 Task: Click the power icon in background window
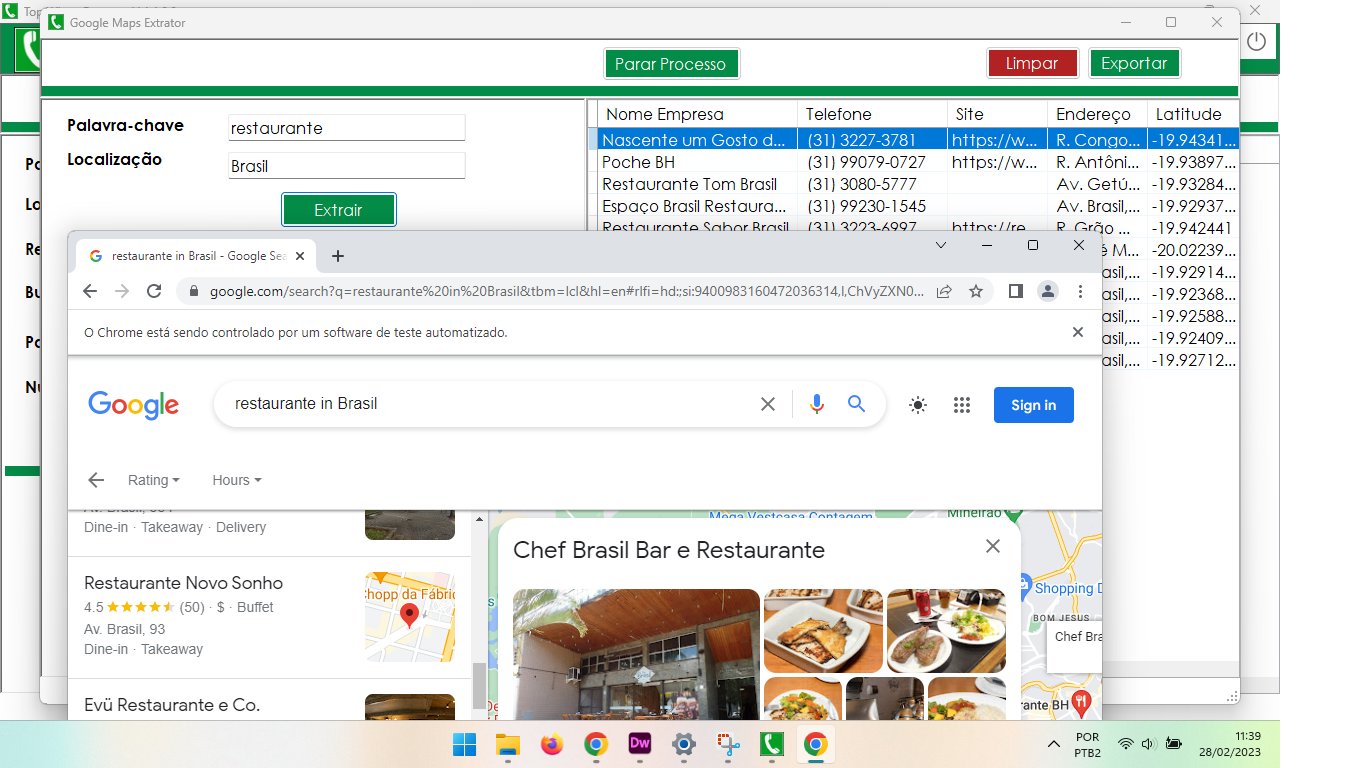(x=1256, y=42)
